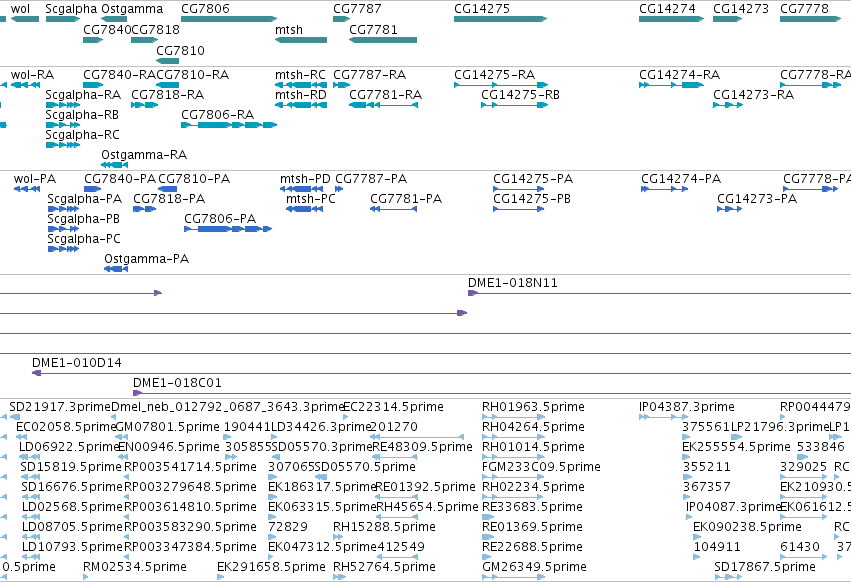Click the RE22688.5prime EST label
Viewport: 851px width, 582px height.
(532, 547)
